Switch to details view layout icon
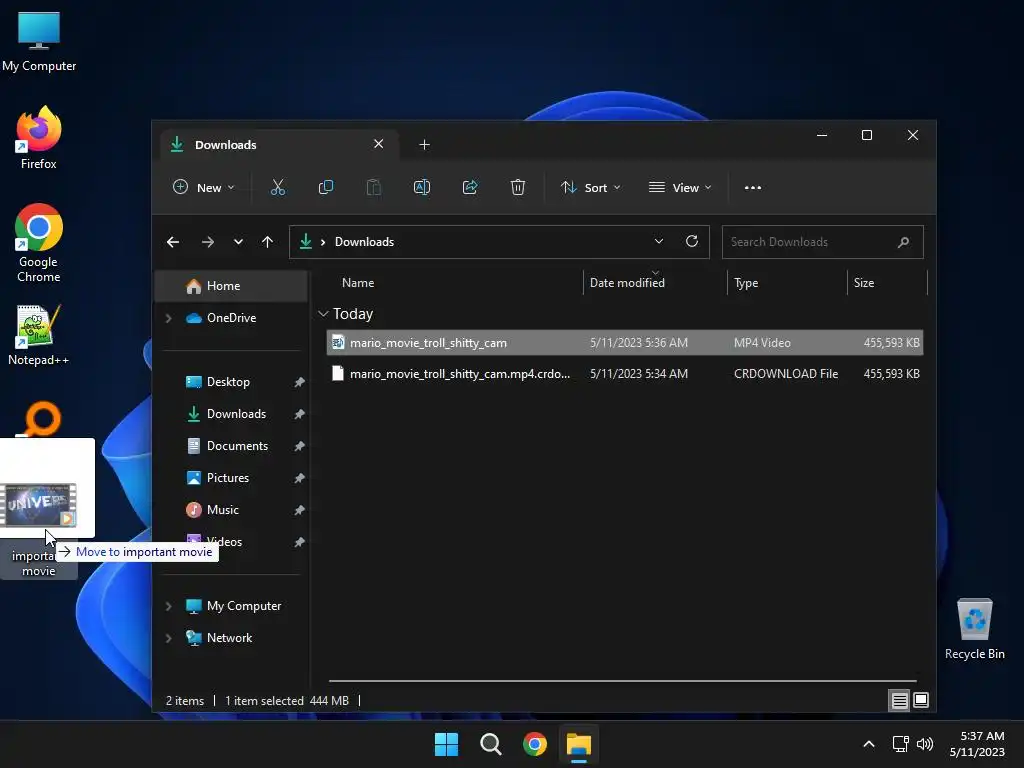The width and height of the screenshot is (1024, 768). [x=899, y=701]
